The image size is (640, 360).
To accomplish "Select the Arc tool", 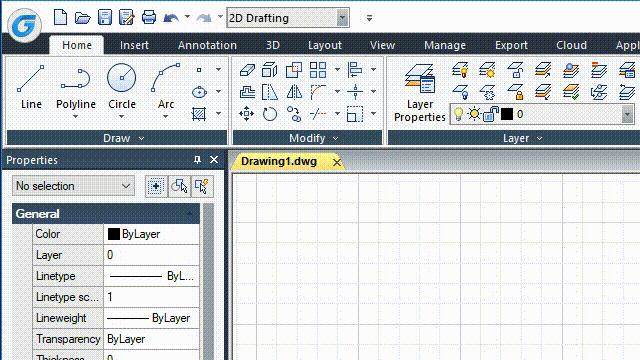I will (x=166, y=87).
